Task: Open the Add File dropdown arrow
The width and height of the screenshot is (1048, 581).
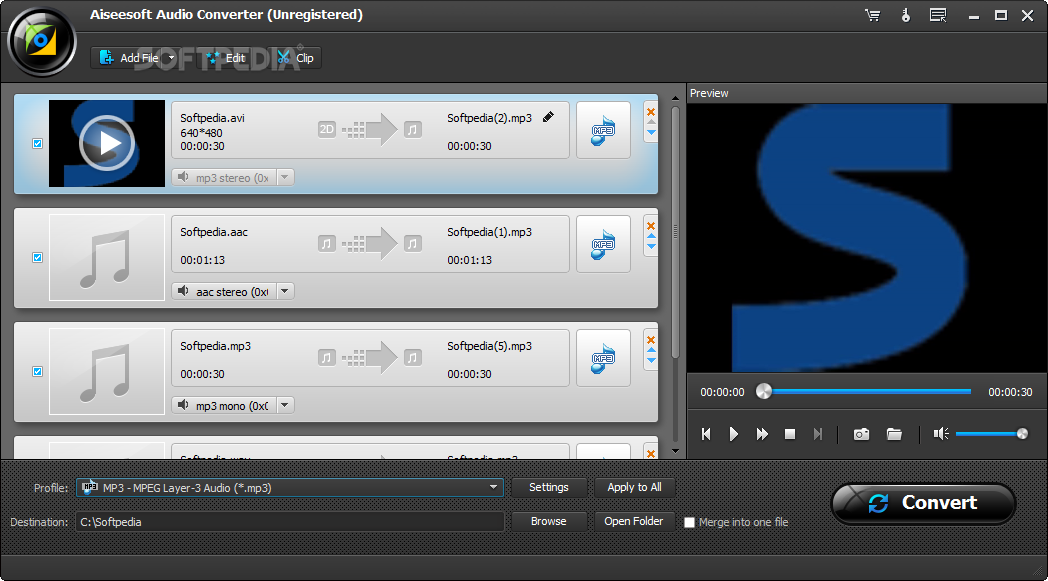Action: pos(171,58)
